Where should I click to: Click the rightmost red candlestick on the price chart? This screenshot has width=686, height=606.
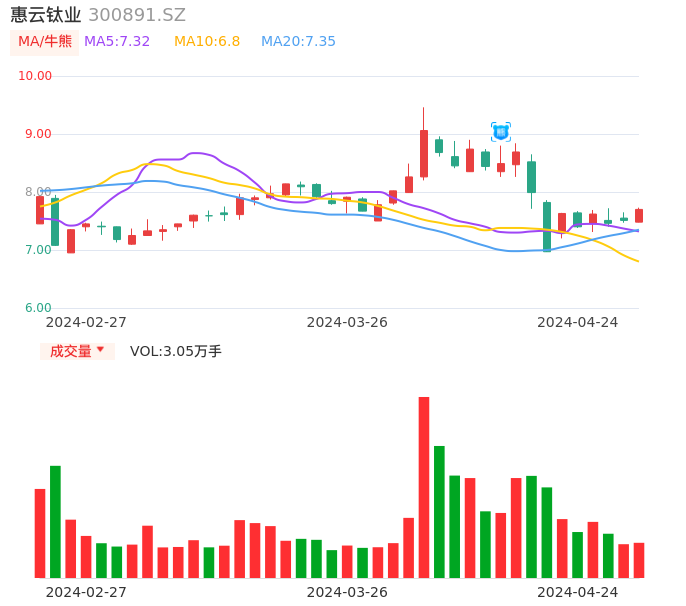(x=639, y=215)
